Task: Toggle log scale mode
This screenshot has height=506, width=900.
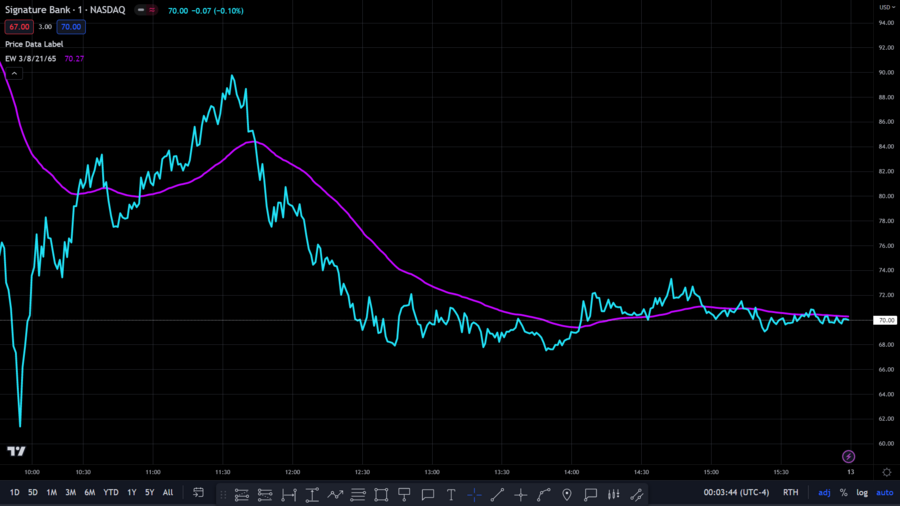Action: coord(862,493)
